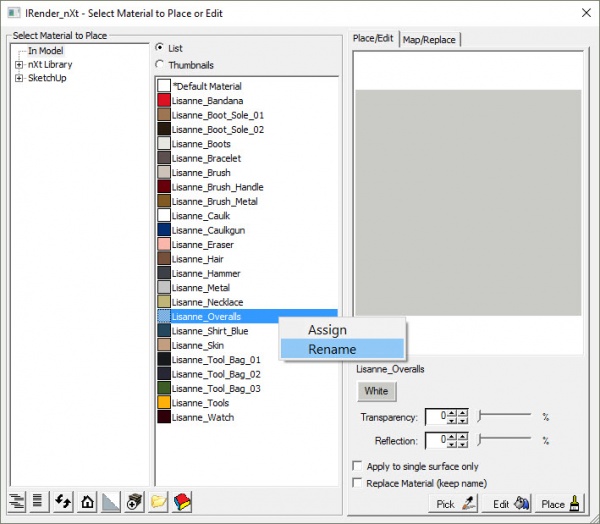
Task: Check Replace Material (keep name)
Action: pos(358,483)
